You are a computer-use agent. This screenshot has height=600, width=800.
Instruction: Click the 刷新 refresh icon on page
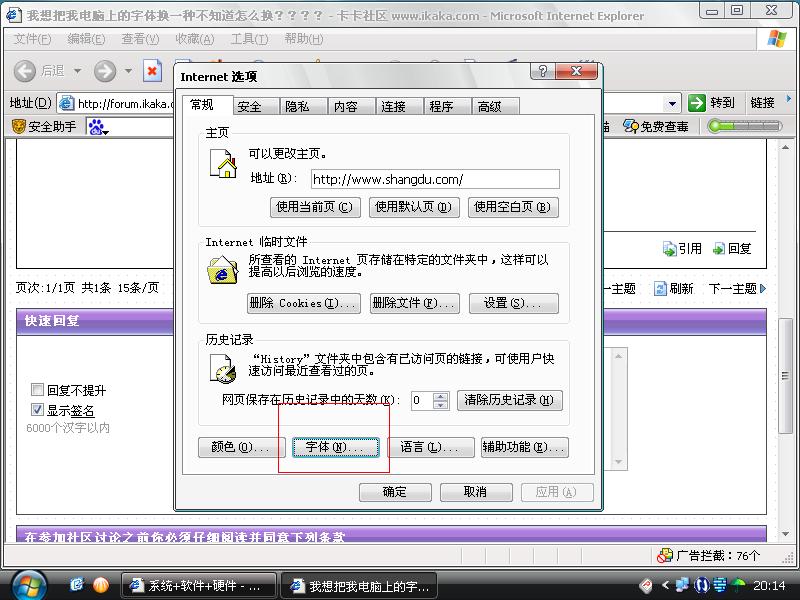click(661, 288)
